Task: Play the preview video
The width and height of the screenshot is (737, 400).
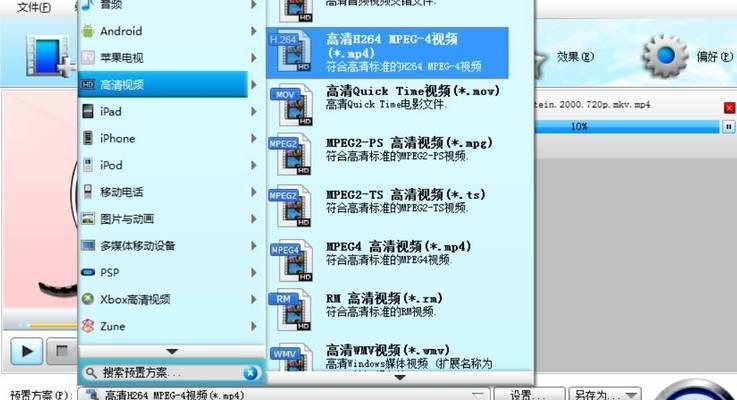Action: point(27,351)
